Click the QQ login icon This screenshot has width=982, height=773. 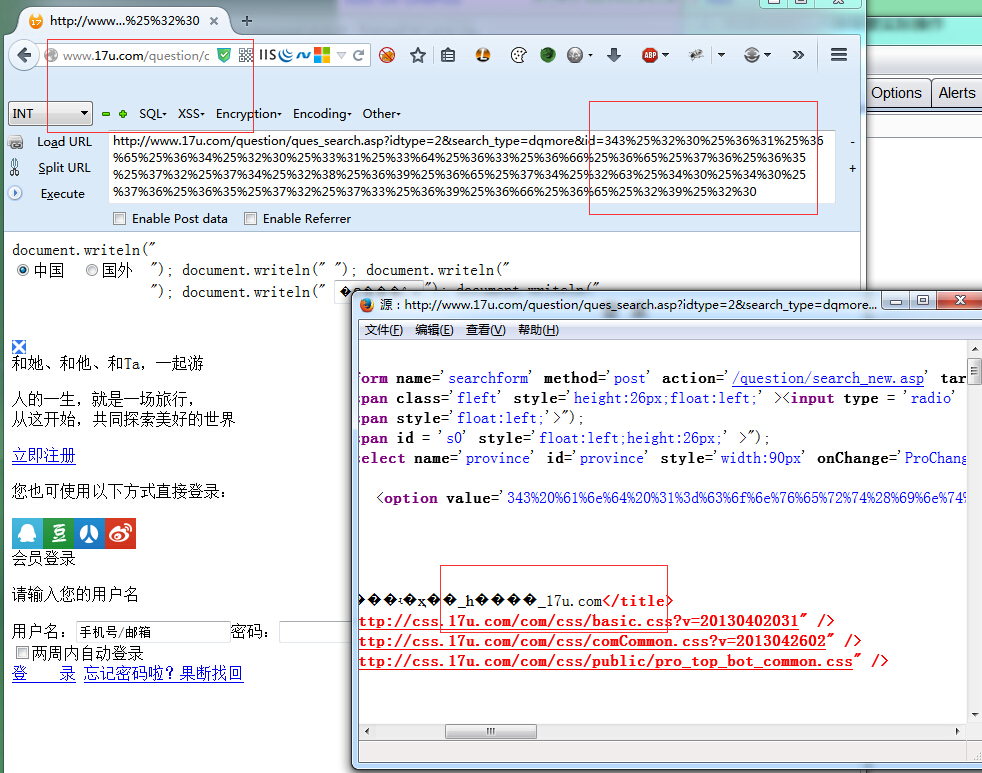(x=28, y=533)
